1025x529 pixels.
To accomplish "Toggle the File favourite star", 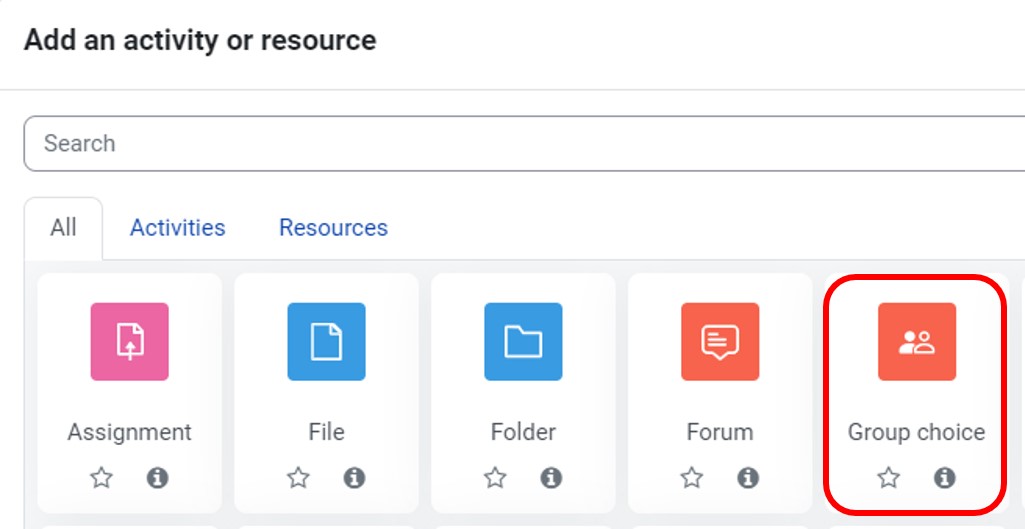I will pyautogui.click(x=298, y=478).
